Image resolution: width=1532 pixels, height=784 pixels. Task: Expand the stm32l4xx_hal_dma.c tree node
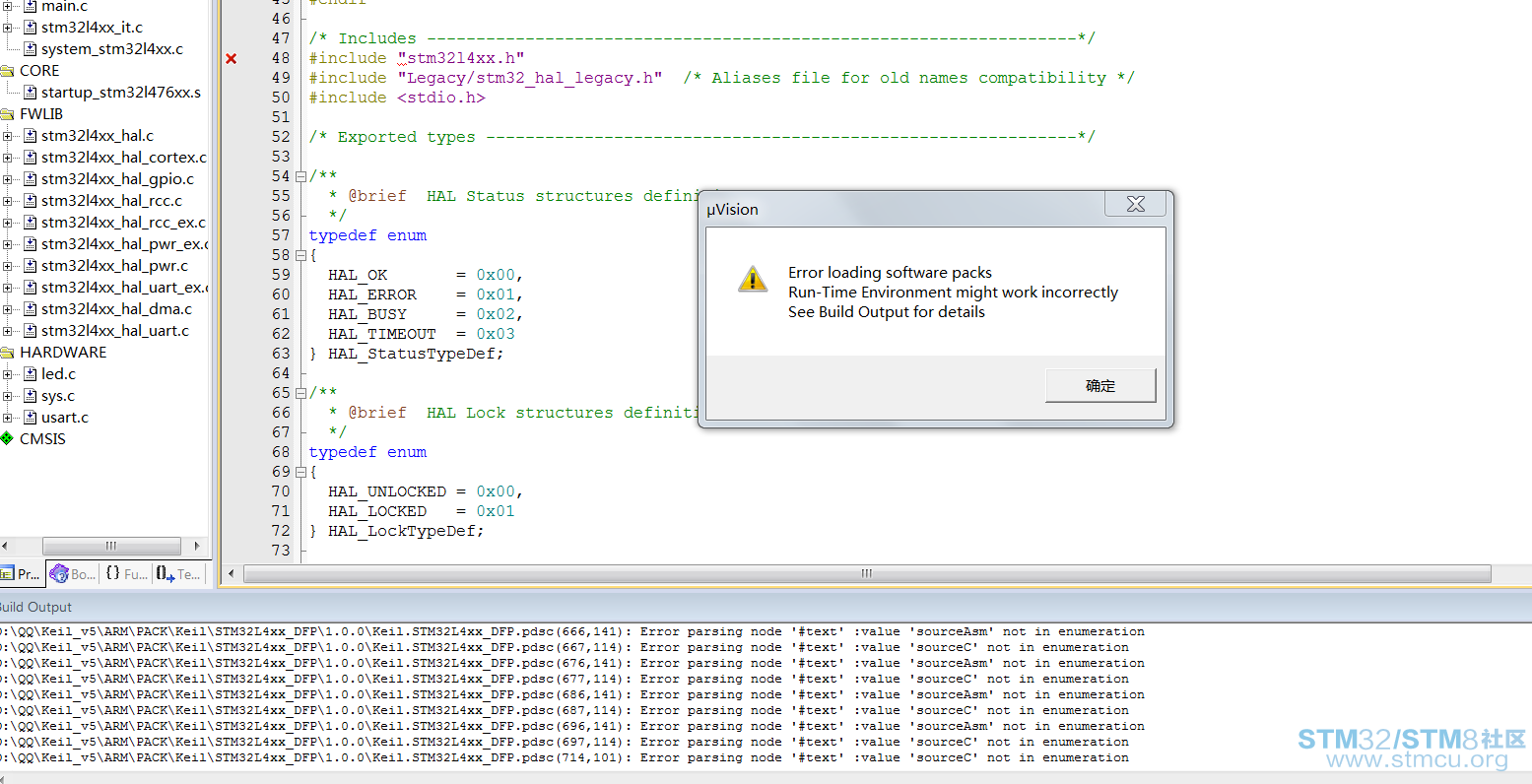(8, 309)
